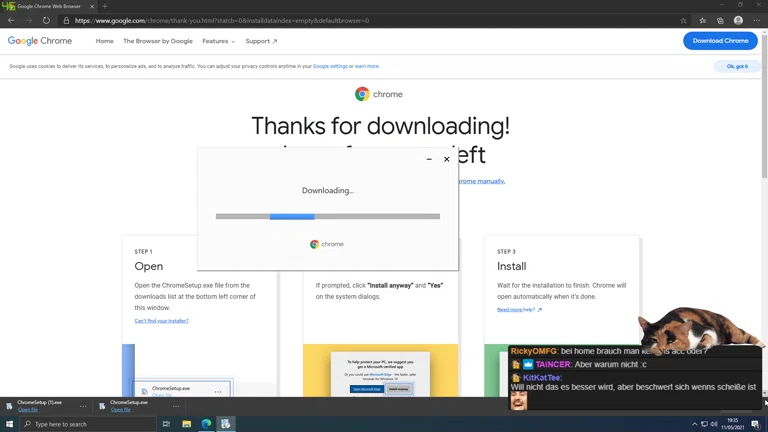Open options for ChromeSetup (1).exe download

(83, 406)
